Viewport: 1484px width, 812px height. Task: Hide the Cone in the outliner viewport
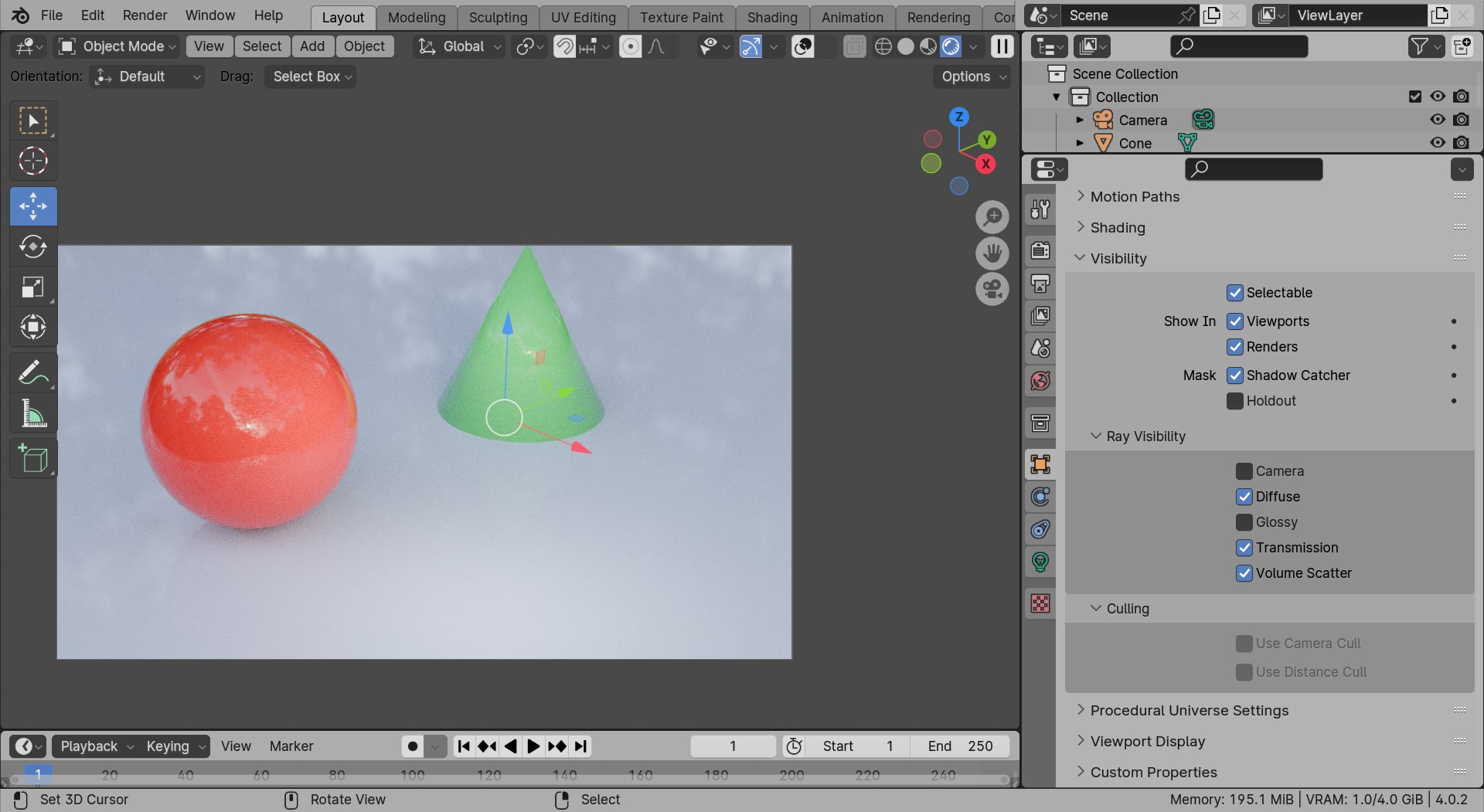point(1438,143)
